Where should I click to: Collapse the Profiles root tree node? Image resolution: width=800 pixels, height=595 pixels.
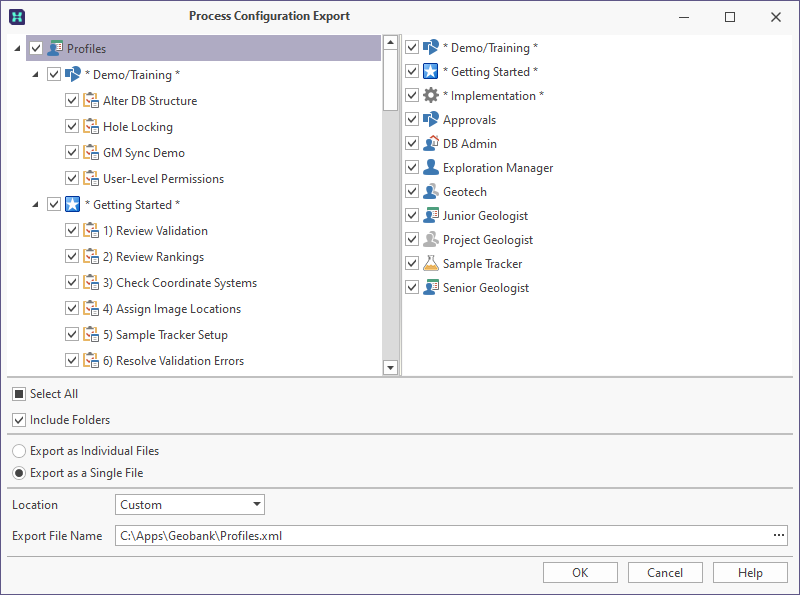tap(17, 48)
